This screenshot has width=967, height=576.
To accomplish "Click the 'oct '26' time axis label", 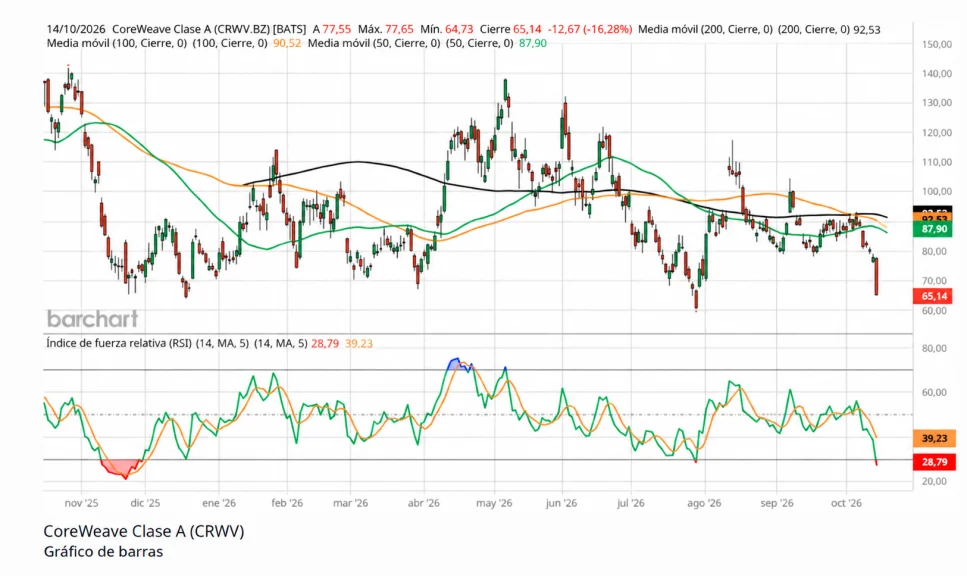I will click(x=846, y=503).
